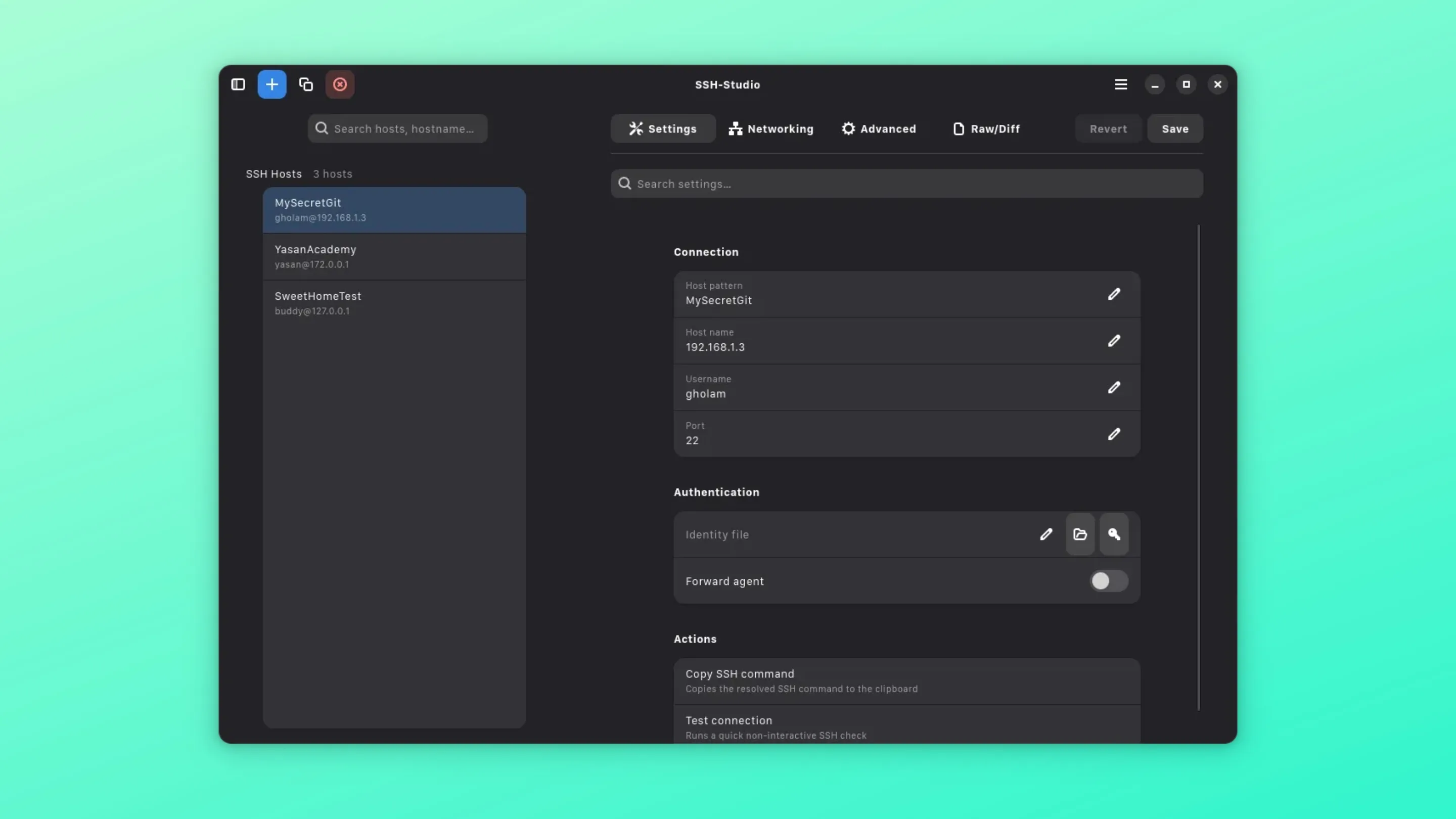Edit the Host name value
This screenshot has width=1456, height=819.
pyautogui.click(x=1114, y=341)
